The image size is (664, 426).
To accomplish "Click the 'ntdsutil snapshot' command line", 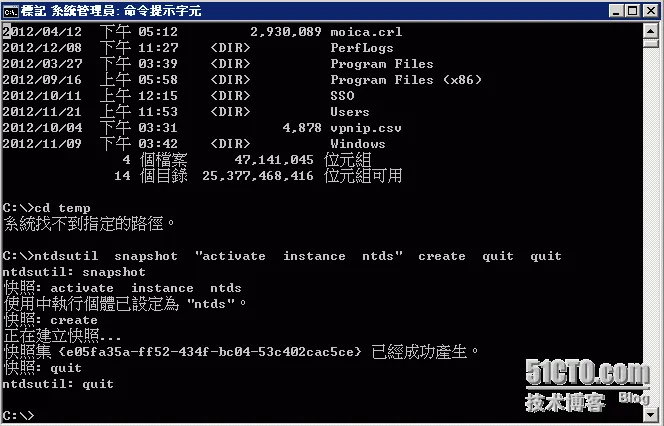I will tap(282, 256).
